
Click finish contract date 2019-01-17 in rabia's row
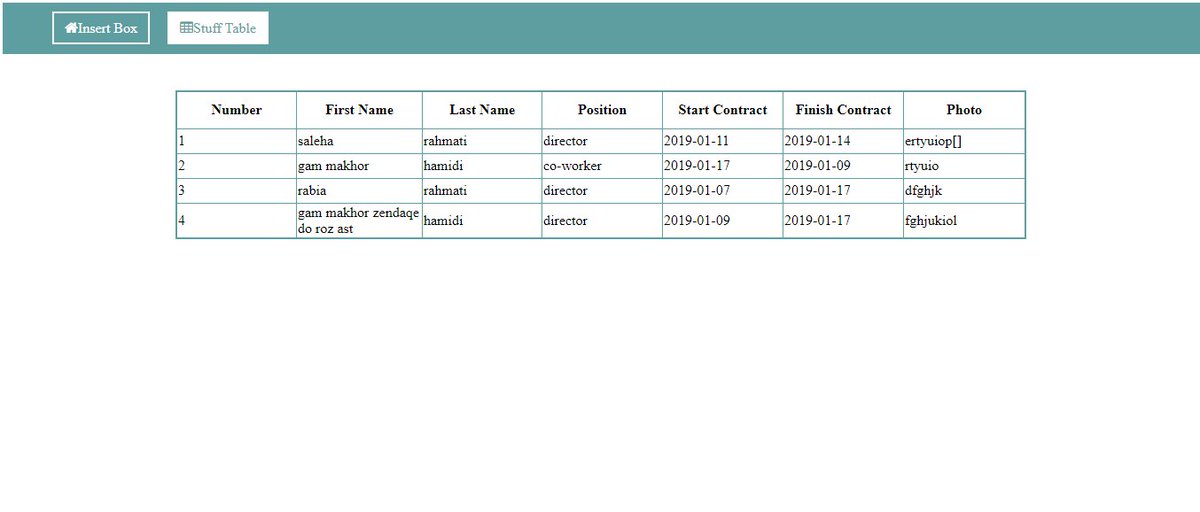843,190
